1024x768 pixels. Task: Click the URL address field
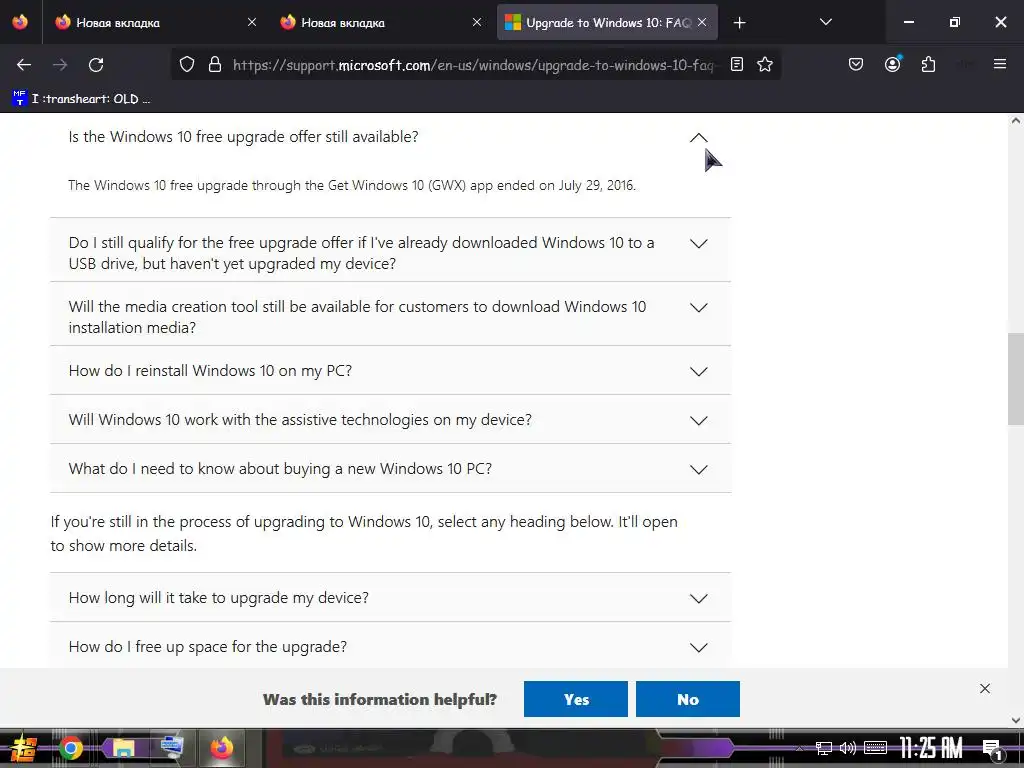click(x=473, y=65)
